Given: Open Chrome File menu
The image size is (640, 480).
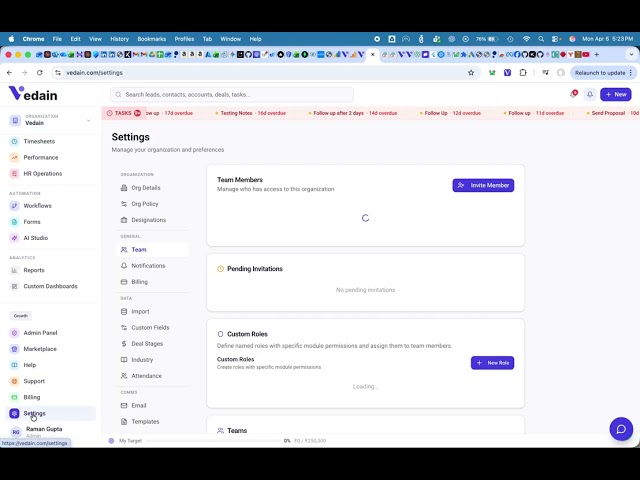Looking at the screenshot, I should click(57, 39).
